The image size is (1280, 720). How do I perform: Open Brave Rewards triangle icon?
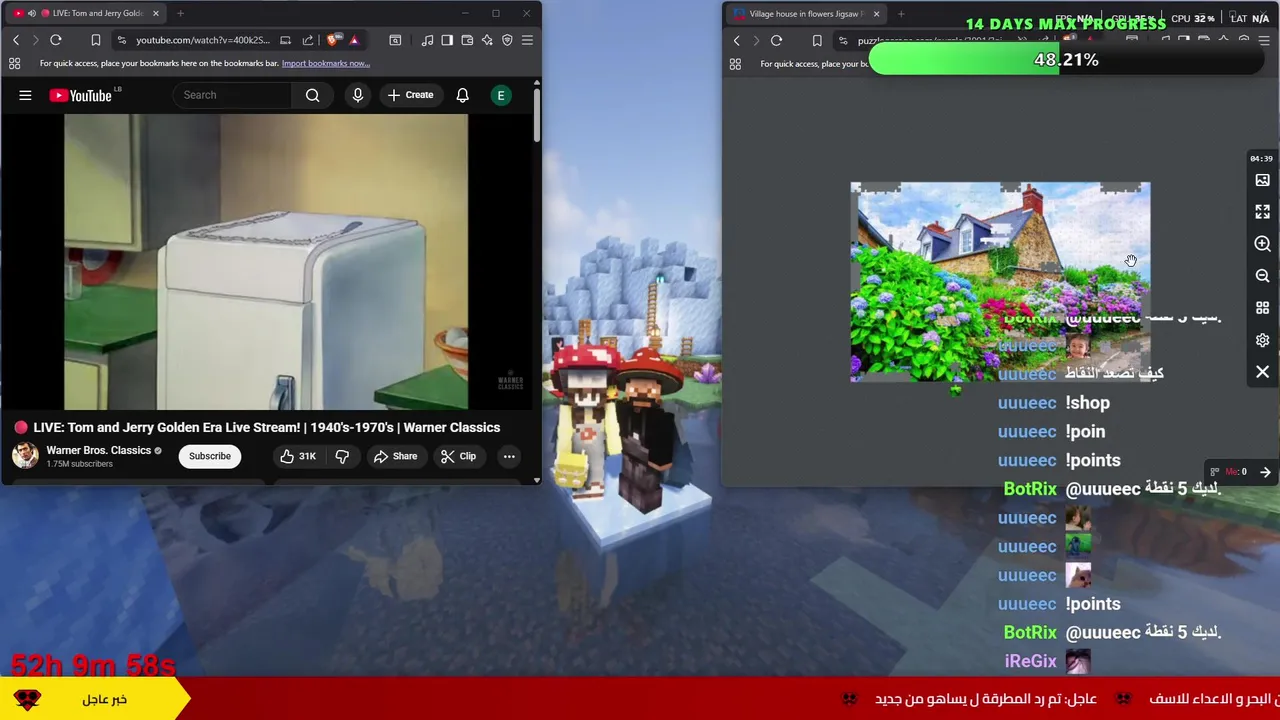pyautogui.click(x=354, y=40)
